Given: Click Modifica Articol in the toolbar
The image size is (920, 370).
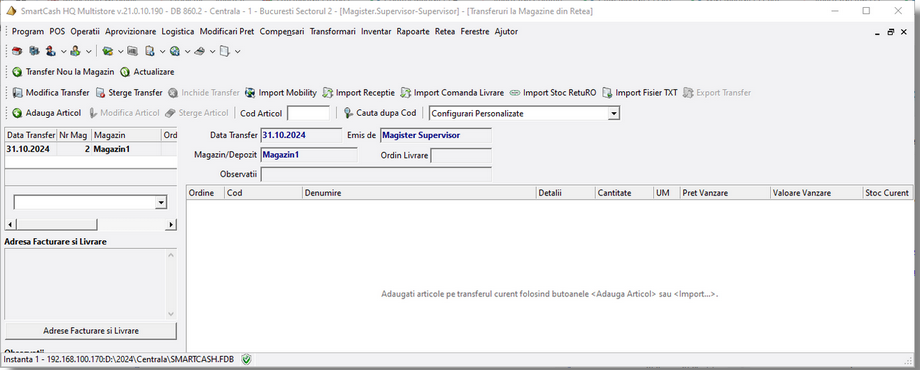Looking at the screenshot, I should coord(124,113).
